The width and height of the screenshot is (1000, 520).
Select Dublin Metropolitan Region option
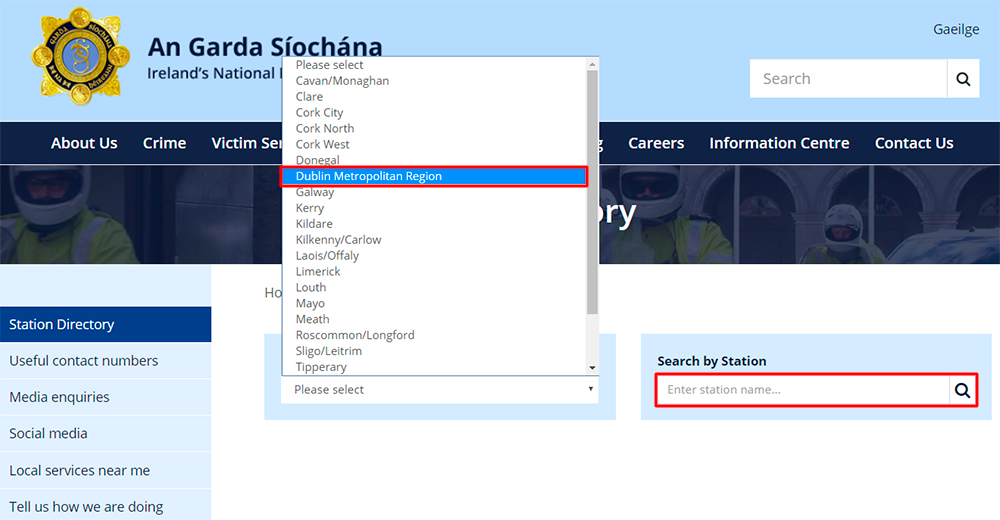click(434, 176)
